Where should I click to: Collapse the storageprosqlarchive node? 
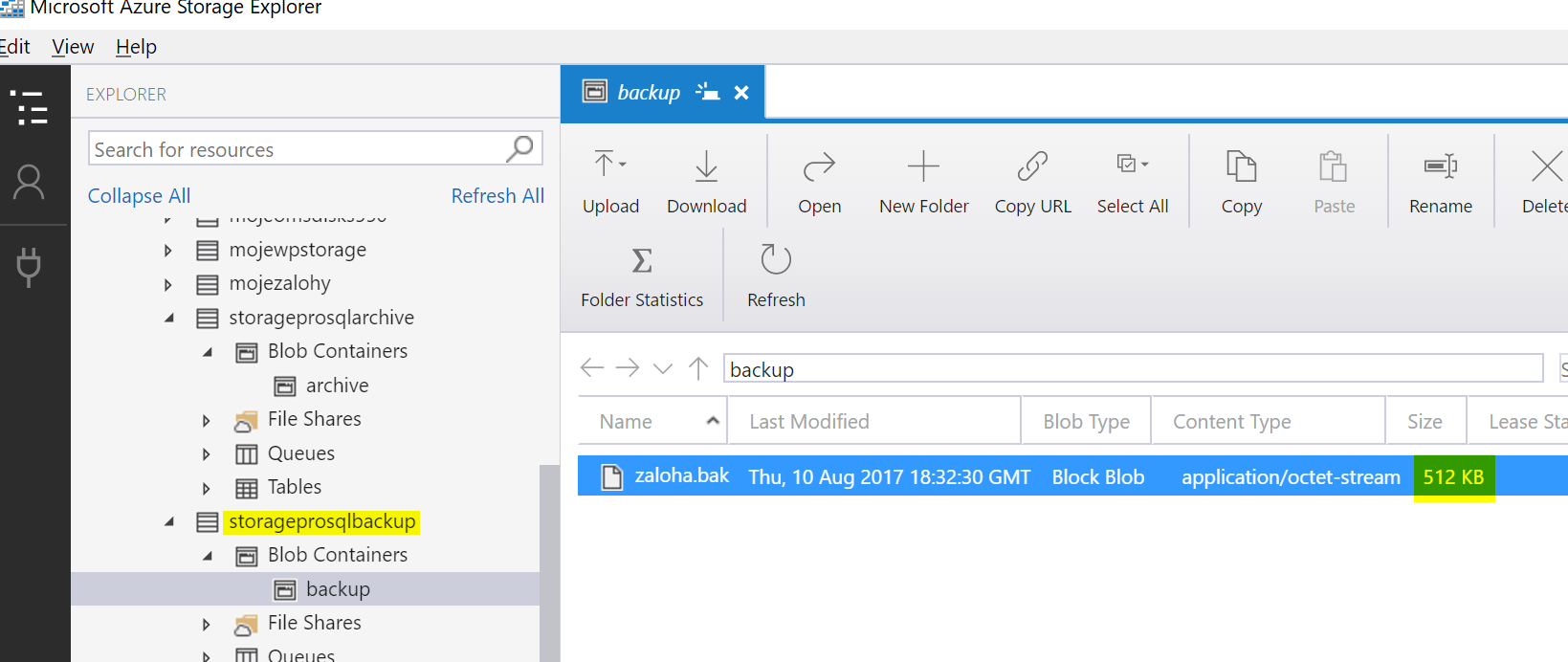169,318
